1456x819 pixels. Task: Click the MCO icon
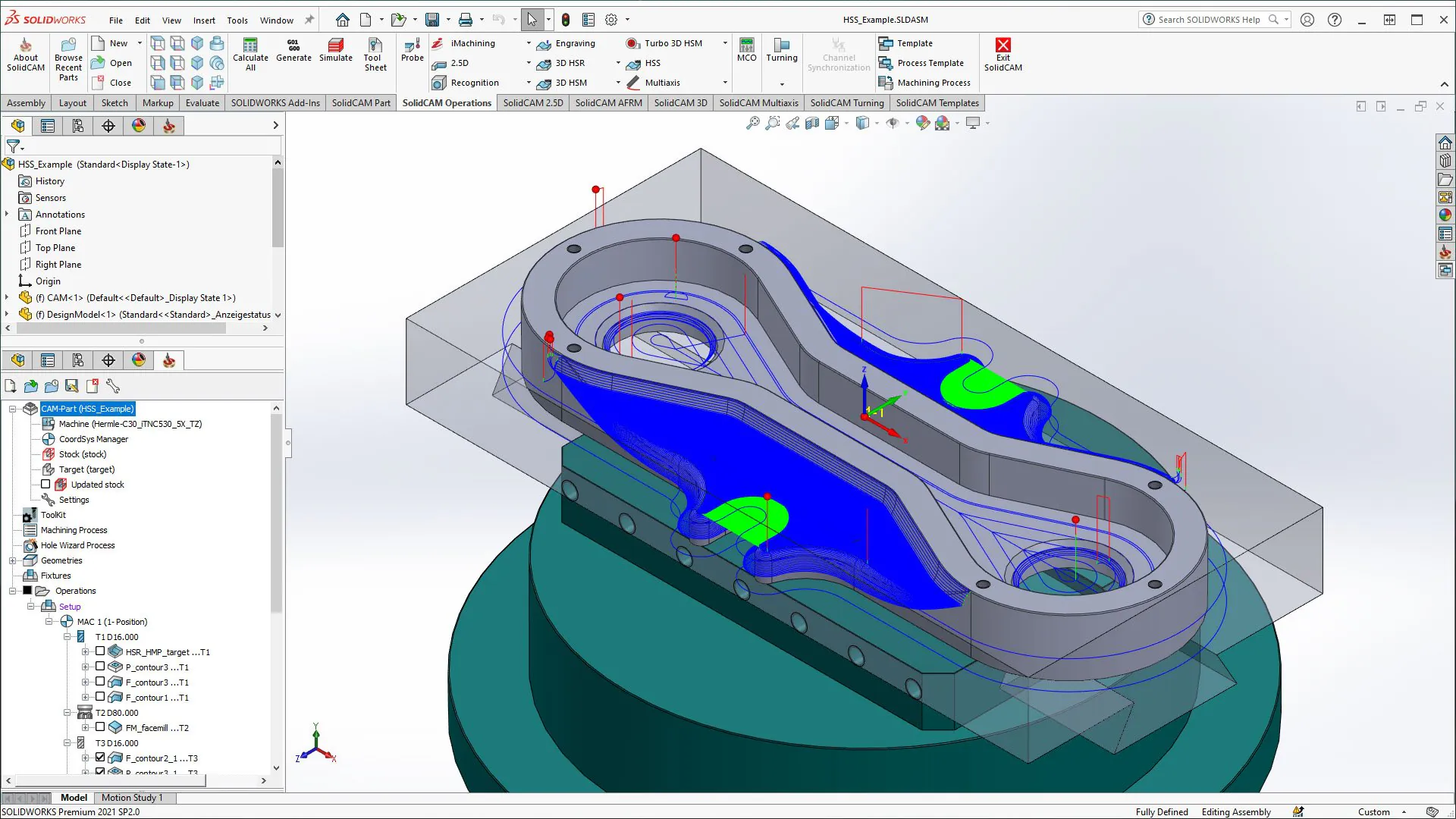point(746,45)
